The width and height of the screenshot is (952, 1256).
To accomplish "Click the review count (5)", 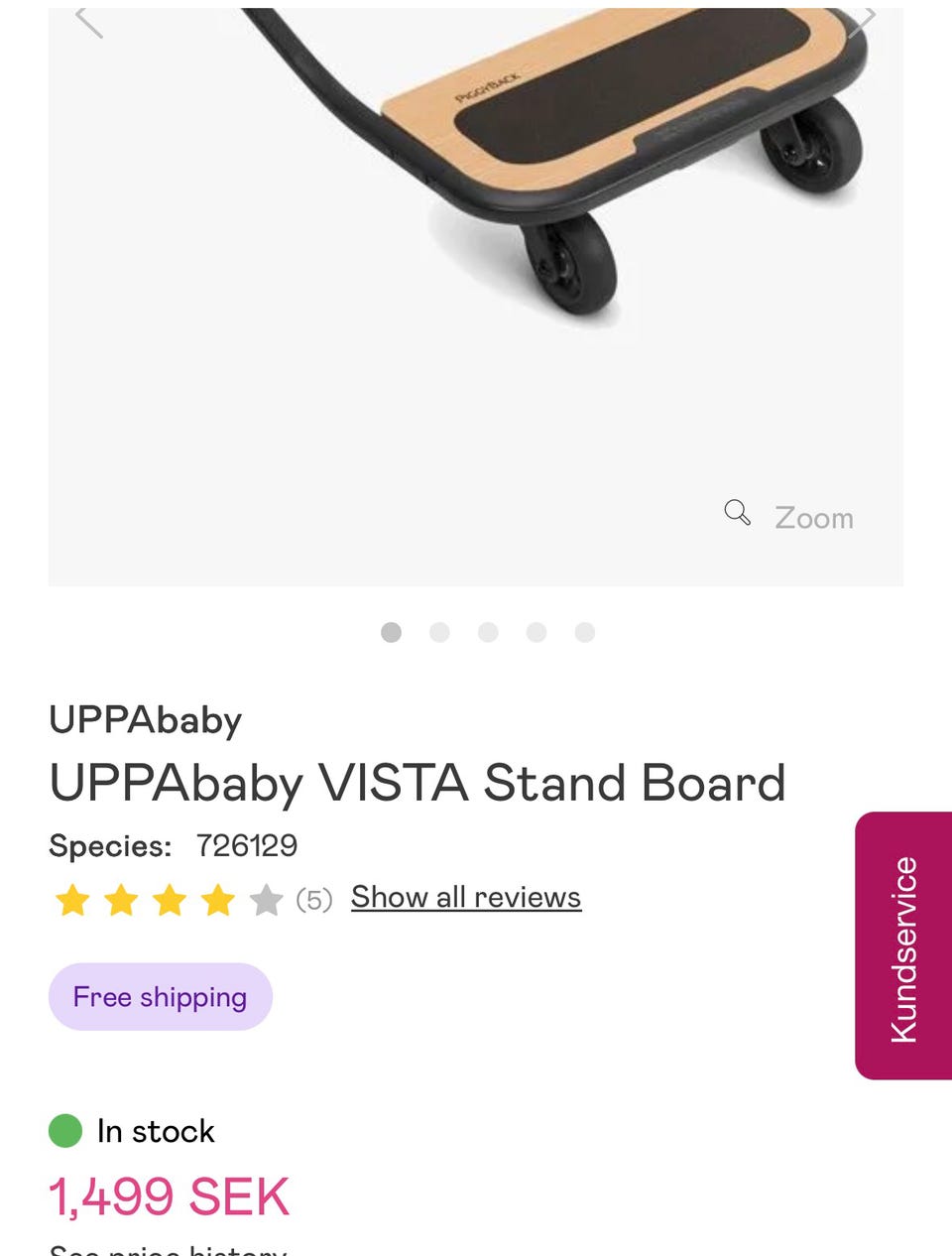I will tap(314, 900).
